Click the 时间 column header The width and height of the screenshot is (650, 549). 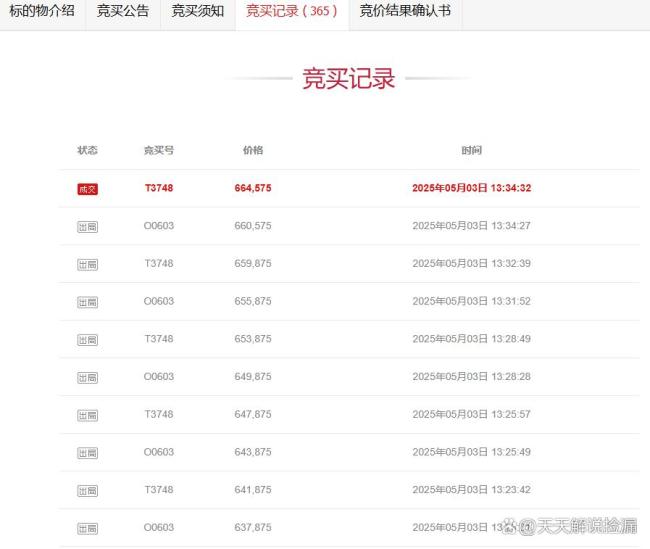pyautogui.click(x=472, y=150)
